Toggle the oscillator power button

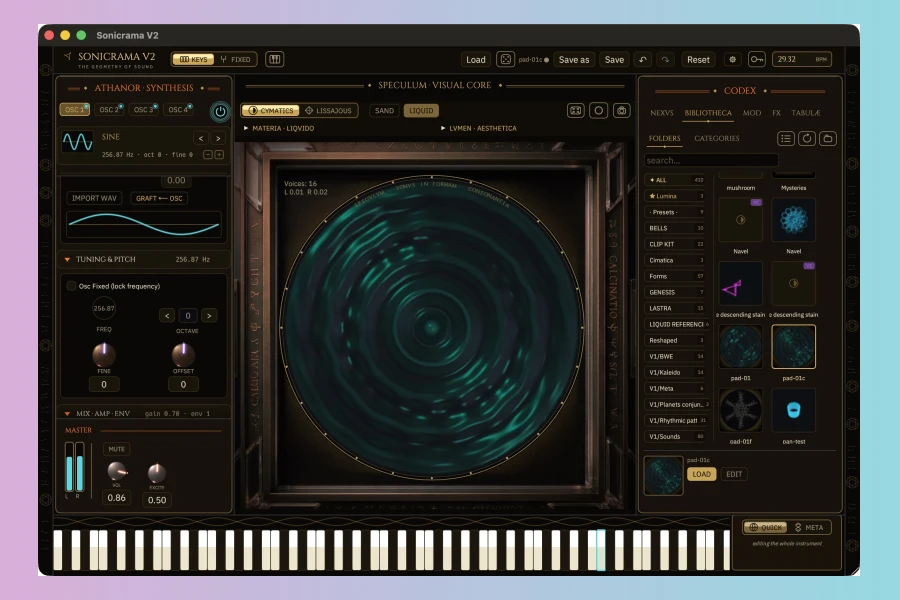(220, 111)
